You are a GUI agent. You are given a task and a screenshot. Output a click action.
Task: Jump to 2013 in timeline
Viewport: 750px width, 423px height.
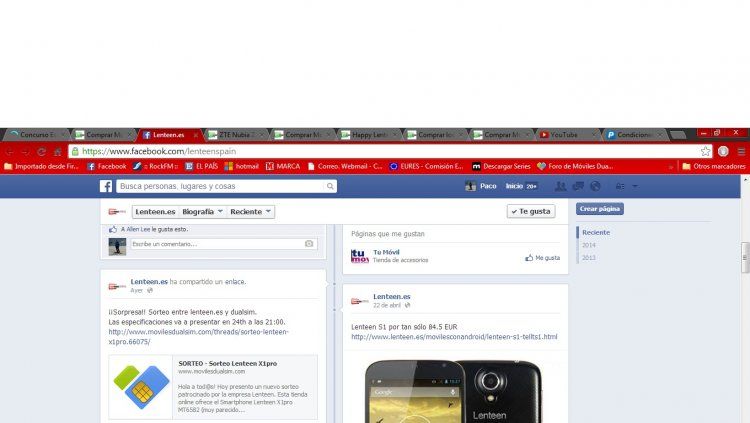[589, 258]
